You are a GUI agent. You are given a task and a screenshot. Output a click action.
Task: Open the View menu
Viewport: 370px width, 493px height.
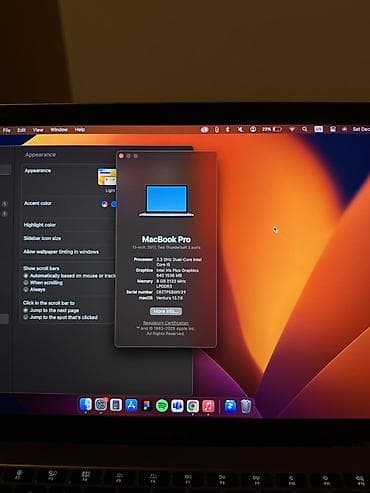38,130
